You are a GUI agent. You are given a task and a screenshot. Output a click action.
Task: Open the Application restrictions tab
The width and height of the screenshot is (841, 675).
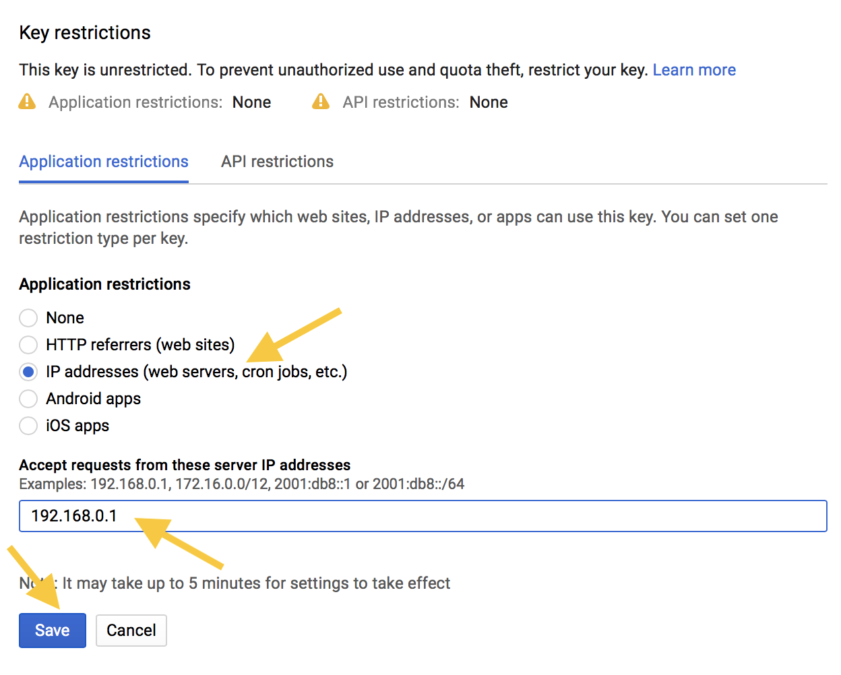103,161
